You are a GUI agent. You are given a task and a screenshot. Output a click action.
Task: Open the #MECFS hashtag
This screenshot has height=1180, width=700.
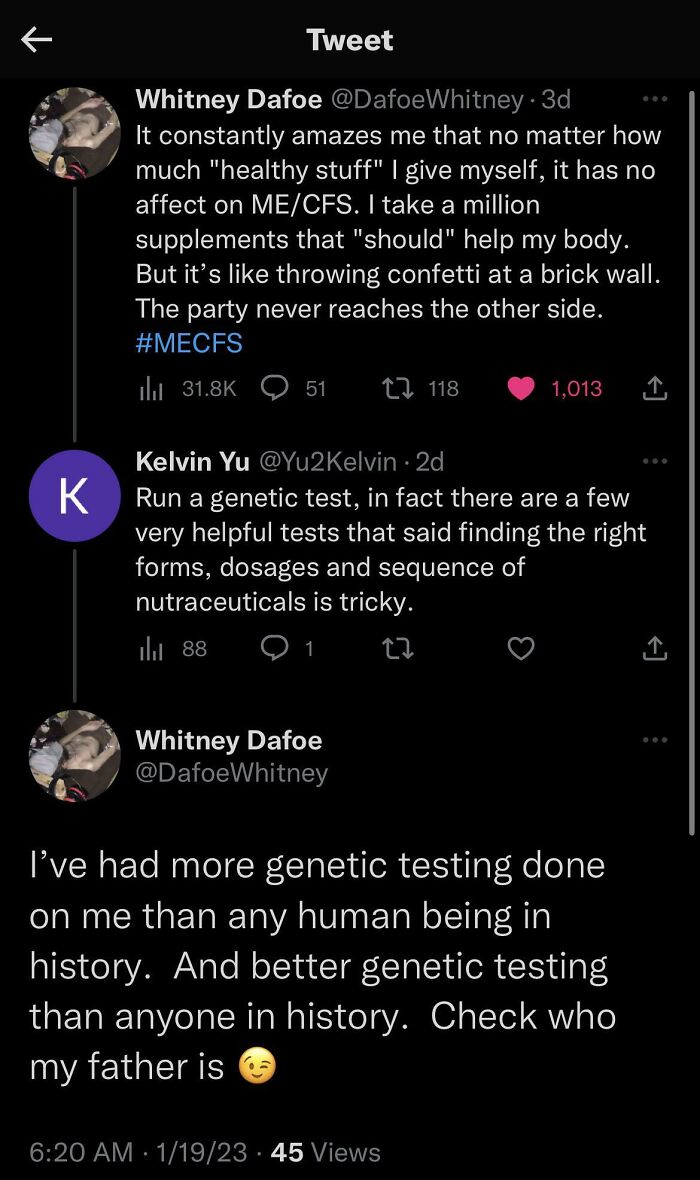(188, 343)
